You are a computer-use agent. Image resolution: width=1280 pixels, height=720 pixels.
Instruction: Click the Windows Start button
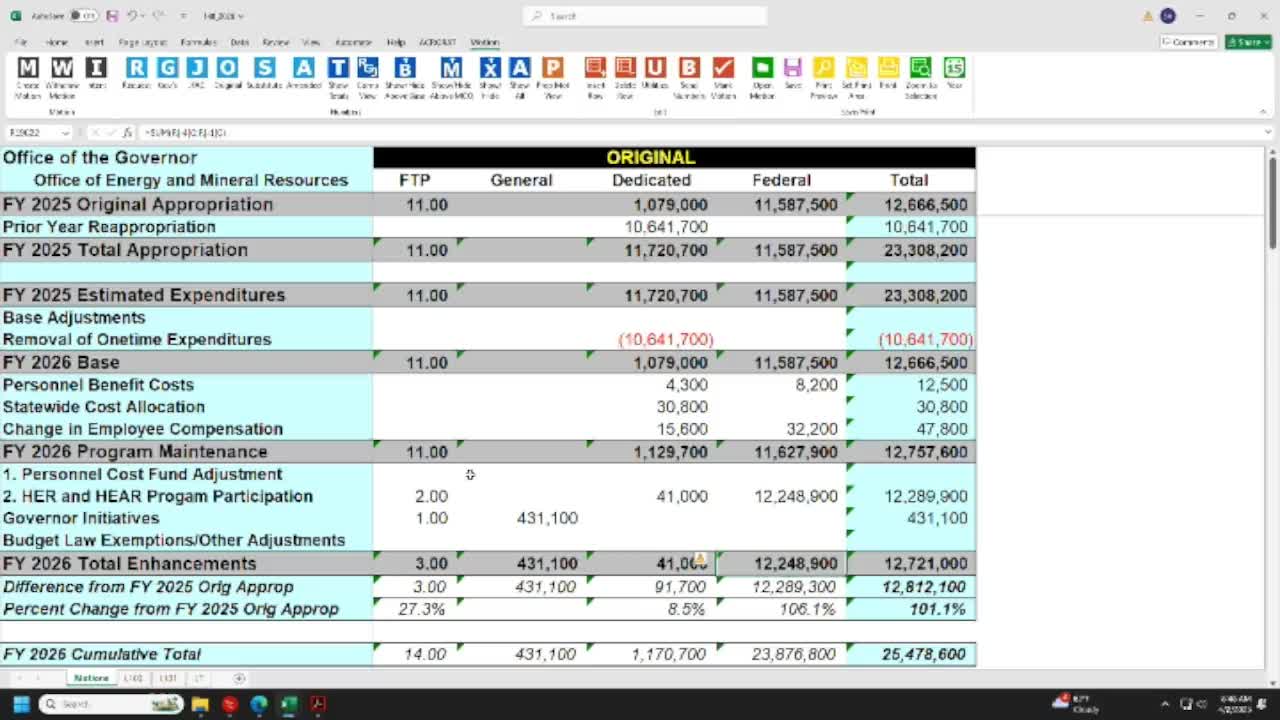[20, 704]
